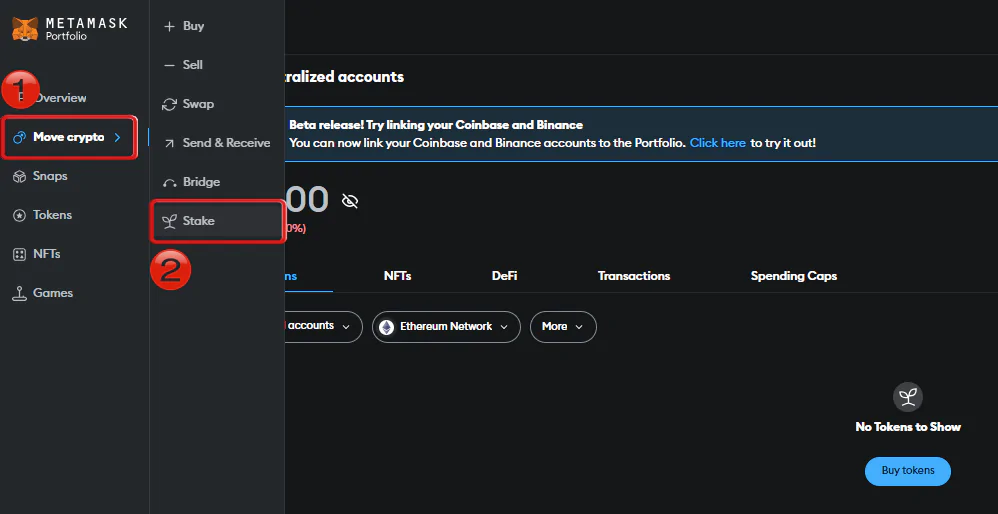Click the Snaps cube icon
Image resolution: width=998 pixels, height=514 pixels.
point(20,176)
